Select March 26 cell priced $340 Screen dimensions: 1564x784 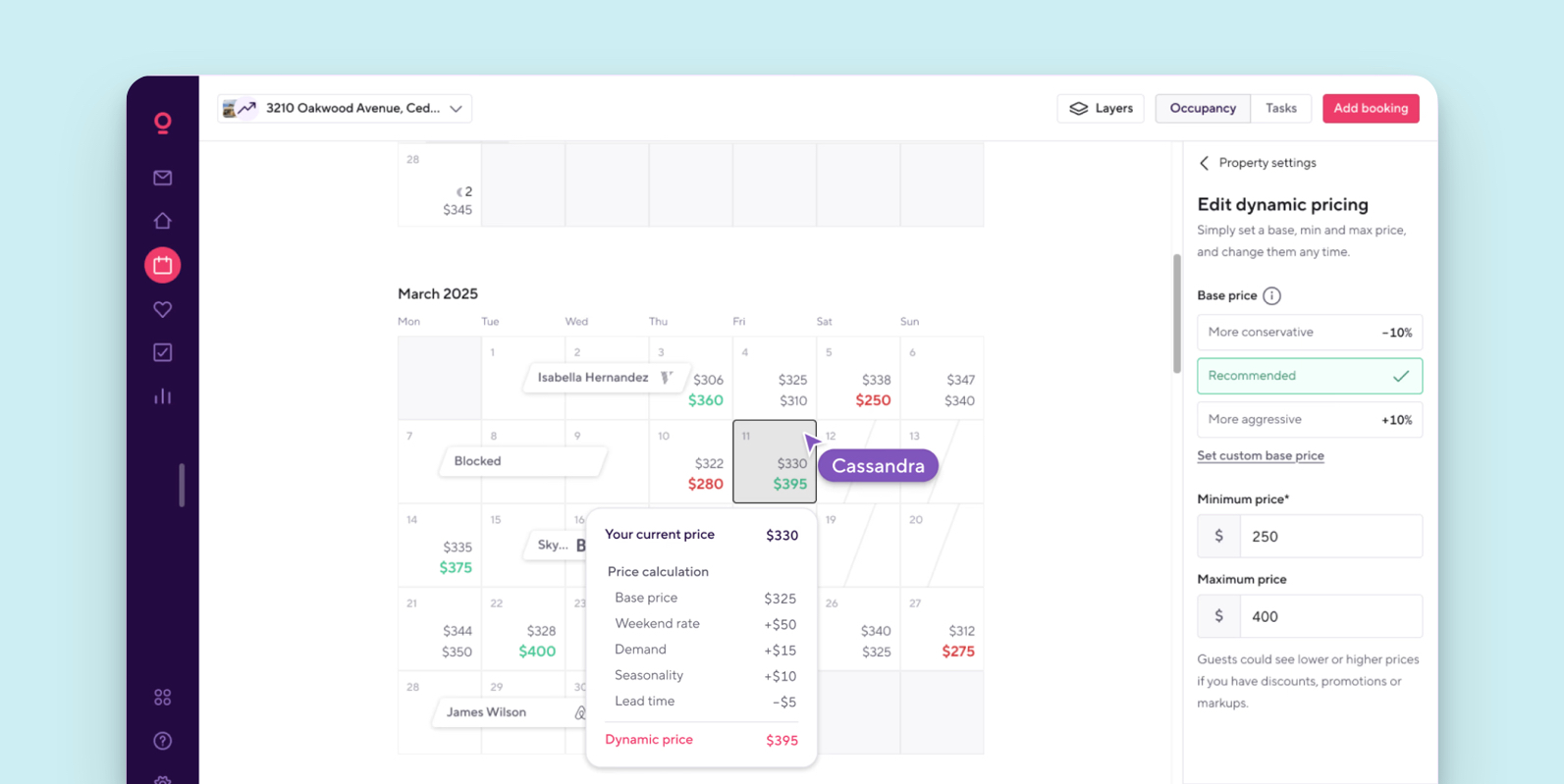click(x=858, y=629)
